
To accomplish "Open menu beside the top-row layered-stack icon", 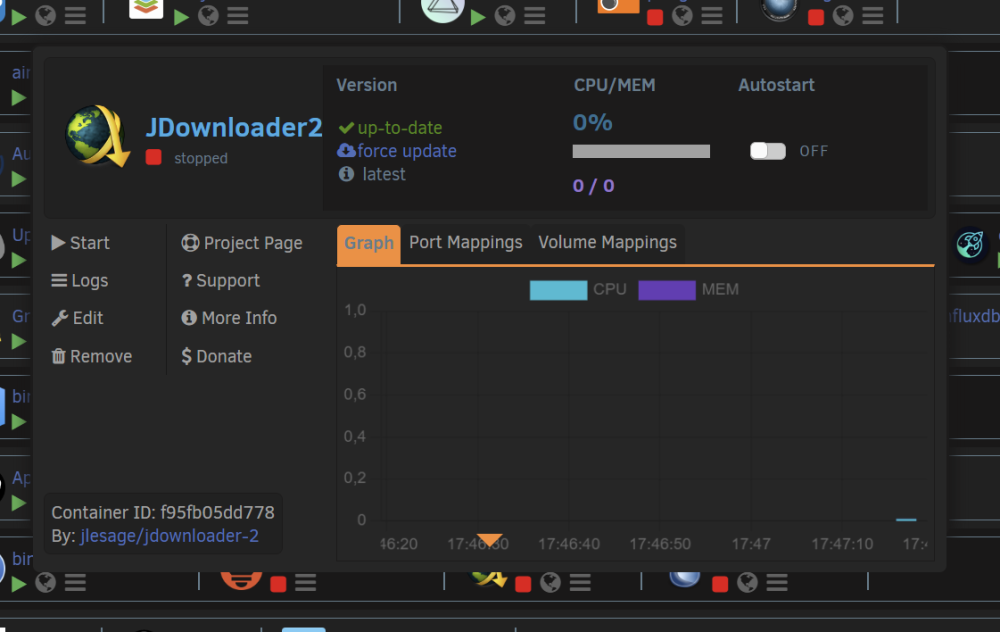I will pyautogui.click(x=238, y=15).
